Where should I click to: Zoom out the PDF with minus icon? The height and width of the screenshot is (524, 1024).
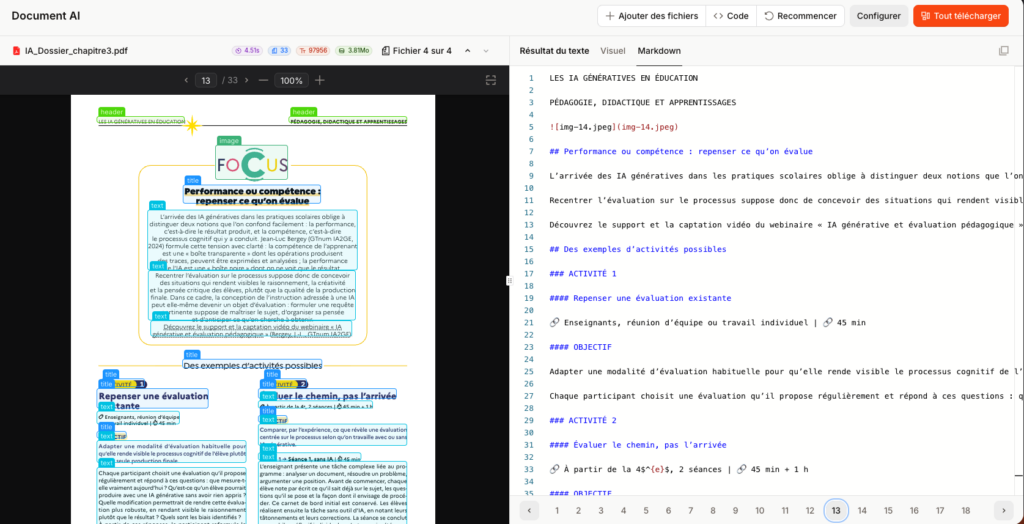pyautogui.click(x=264, y=80)
